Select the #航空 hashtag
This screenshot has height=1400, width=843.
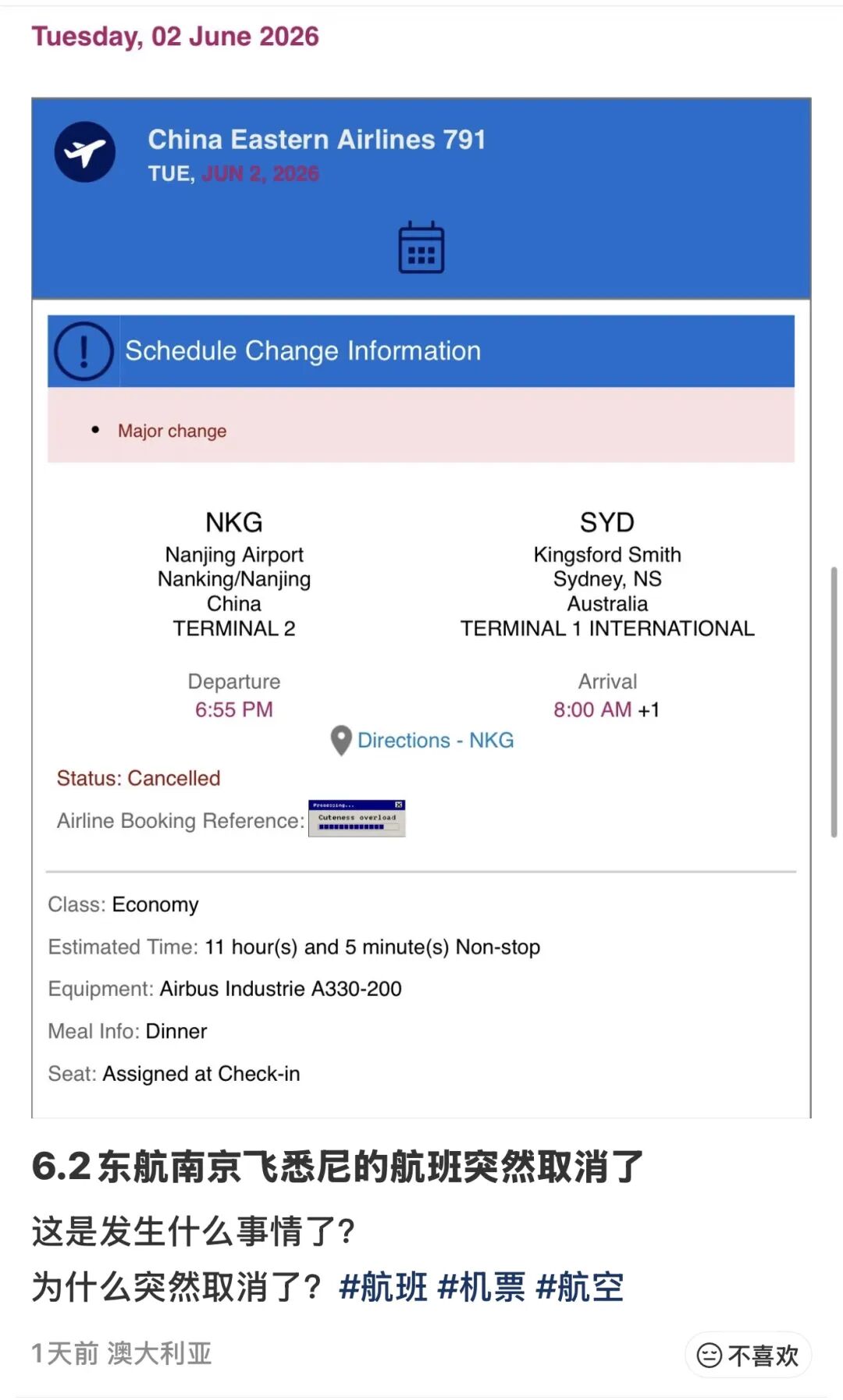coord(580,1288)
